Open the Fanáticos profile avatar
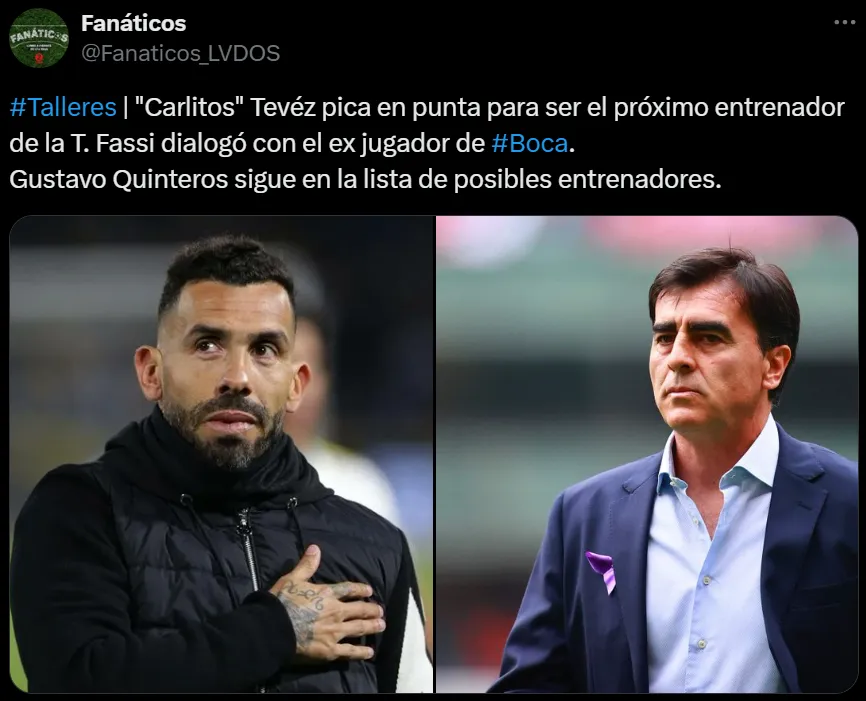Screen dimensions: 866x701 39,38
